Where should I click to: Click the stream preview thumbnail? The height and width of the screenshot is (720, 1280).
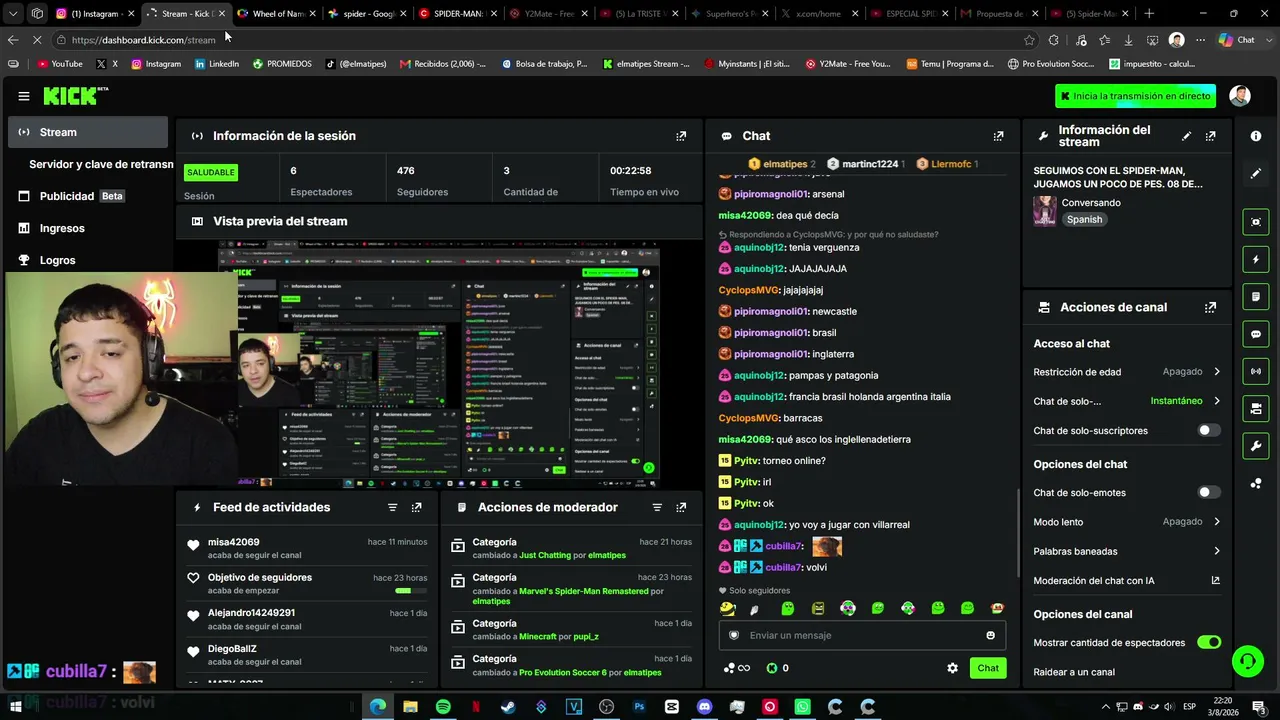(x=439, y=362)
